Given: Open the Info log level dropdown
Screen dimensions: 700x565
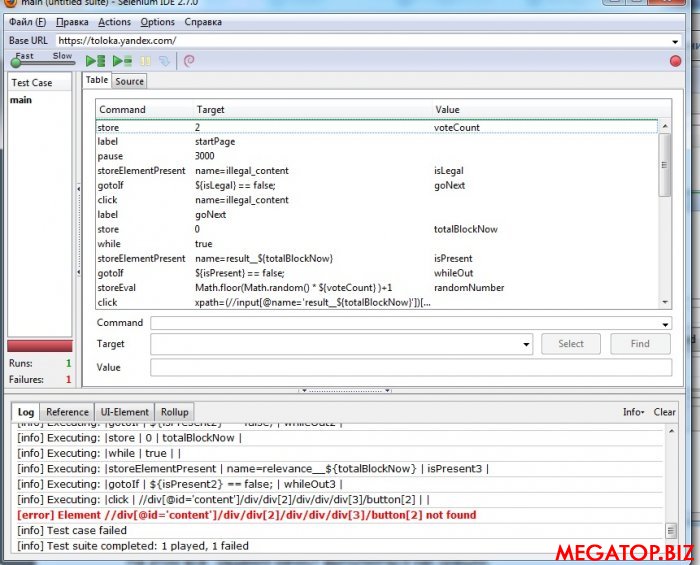Looking at the screenshot, I should point(633,412).
